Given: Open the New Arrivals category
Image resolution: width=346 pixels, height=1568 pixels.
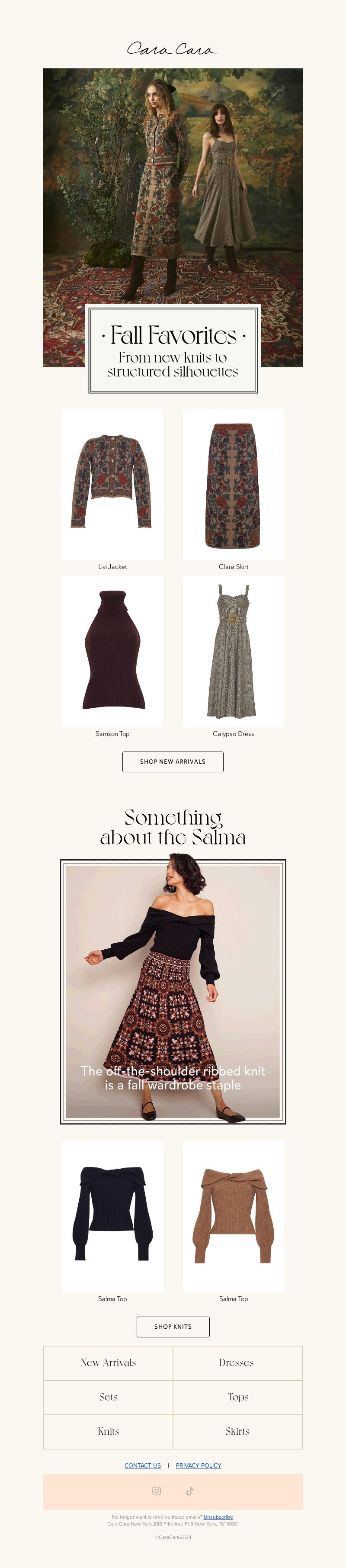Looking at the screenshot, I should click(x=108, y=1363).
